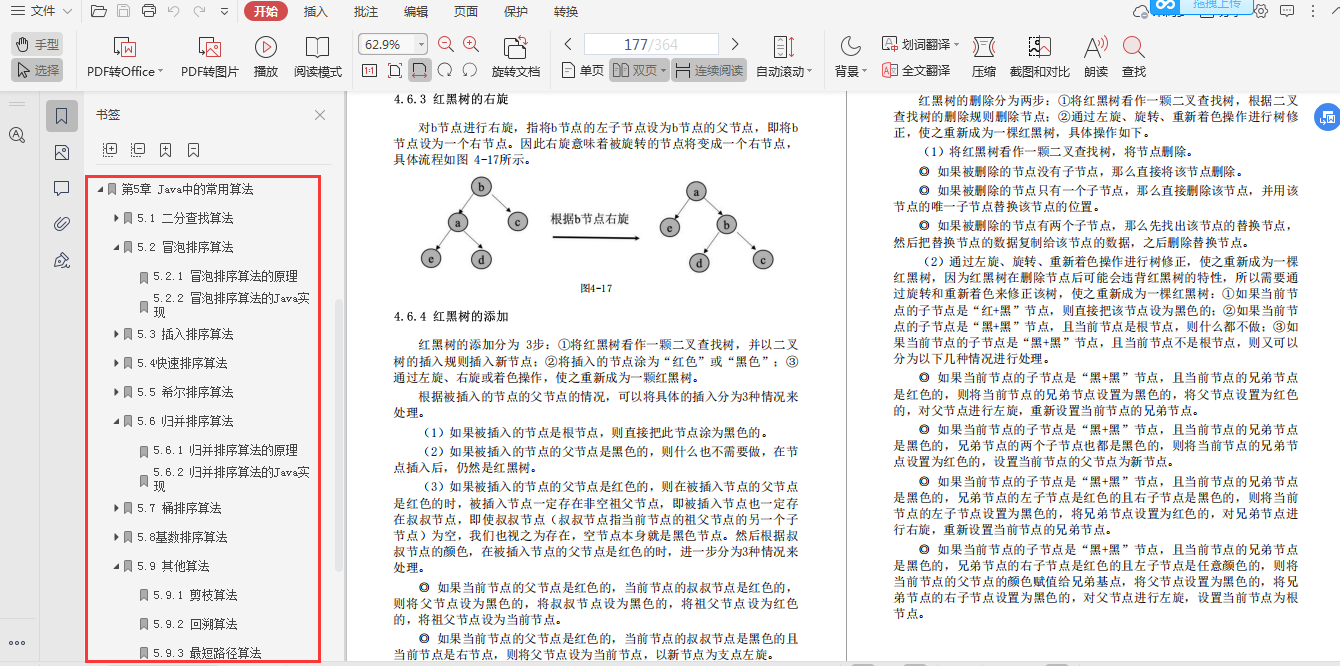Screen dimensions: 1340x666
Task: Start slideshow with 播放 button
Action: [x=266, y=57]
